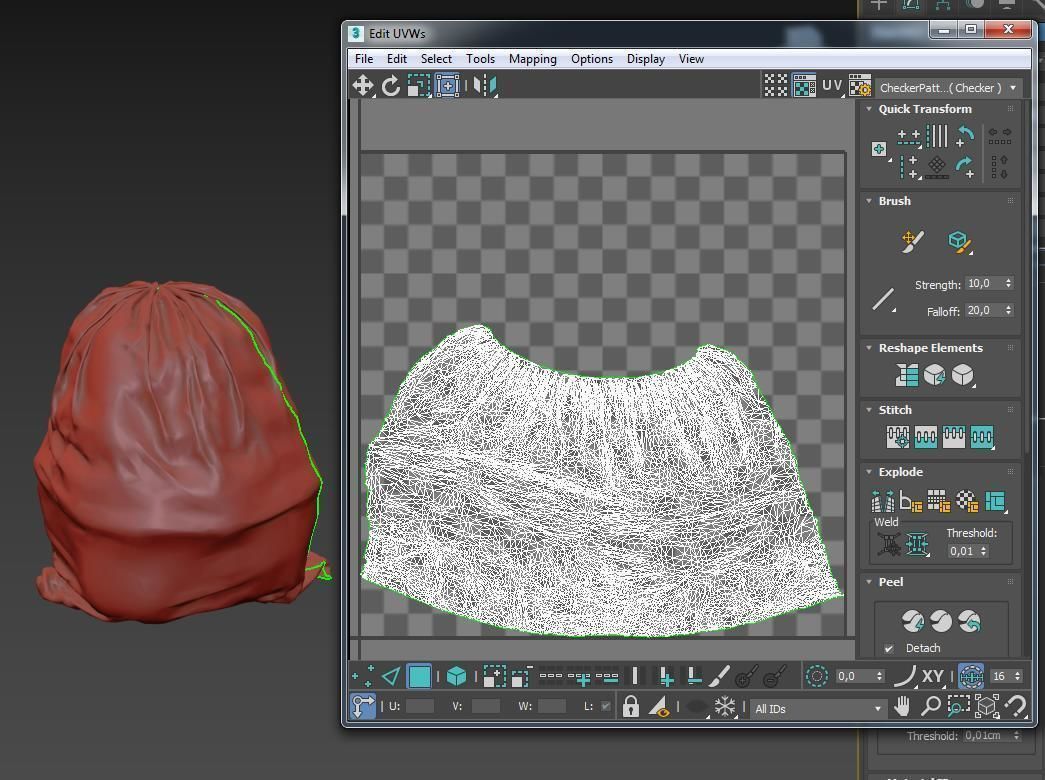
Task: Click Align Horizontally in Quick Transform
Action: pos(908,137)
